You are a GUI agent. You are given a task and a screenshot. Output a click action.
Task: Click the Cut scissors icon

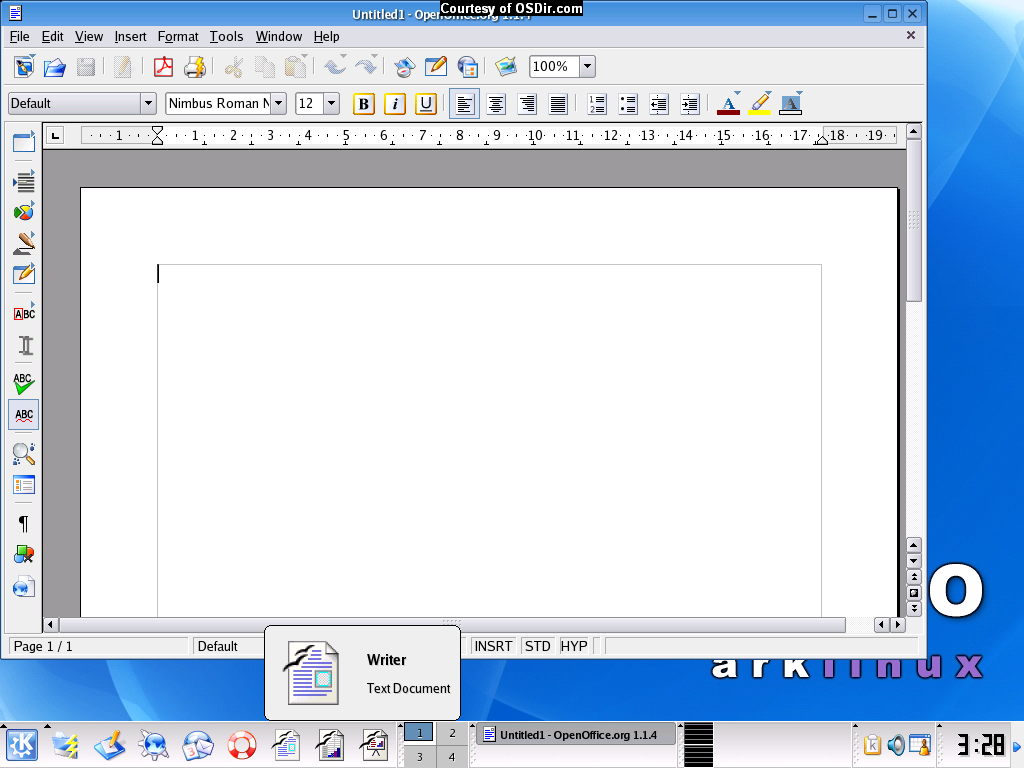coord(233,67)
